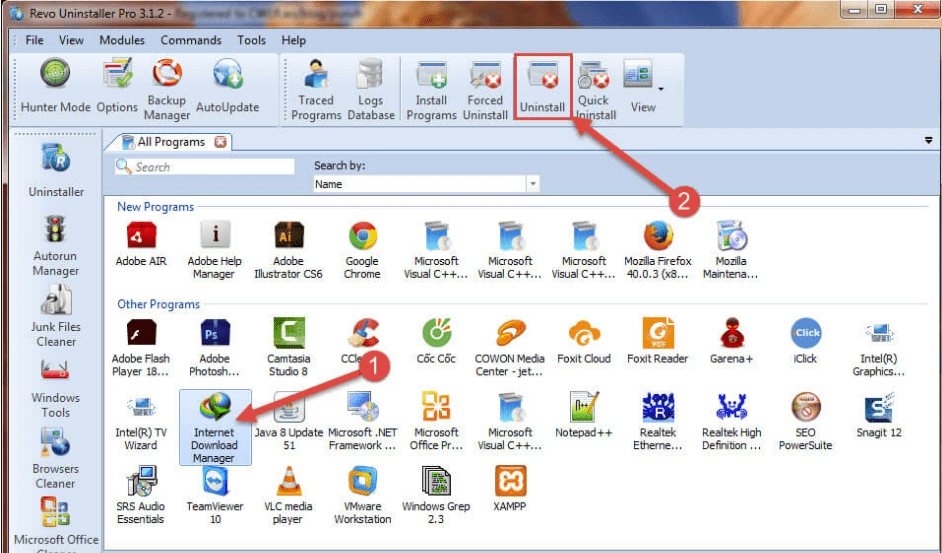This screenshot has height=553, width=942.
Task: Open Autorun Manager in sidebar
Action: tap(55, 245)
